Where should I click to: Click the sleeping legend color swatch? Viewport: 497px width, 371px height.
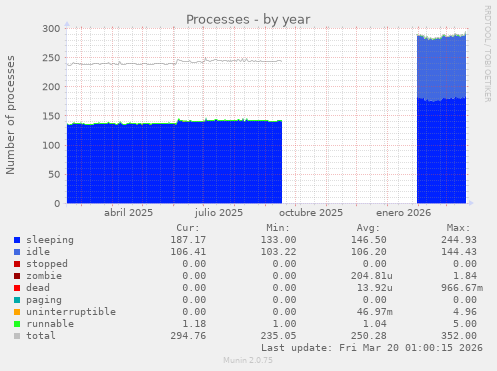pos(17,240)
